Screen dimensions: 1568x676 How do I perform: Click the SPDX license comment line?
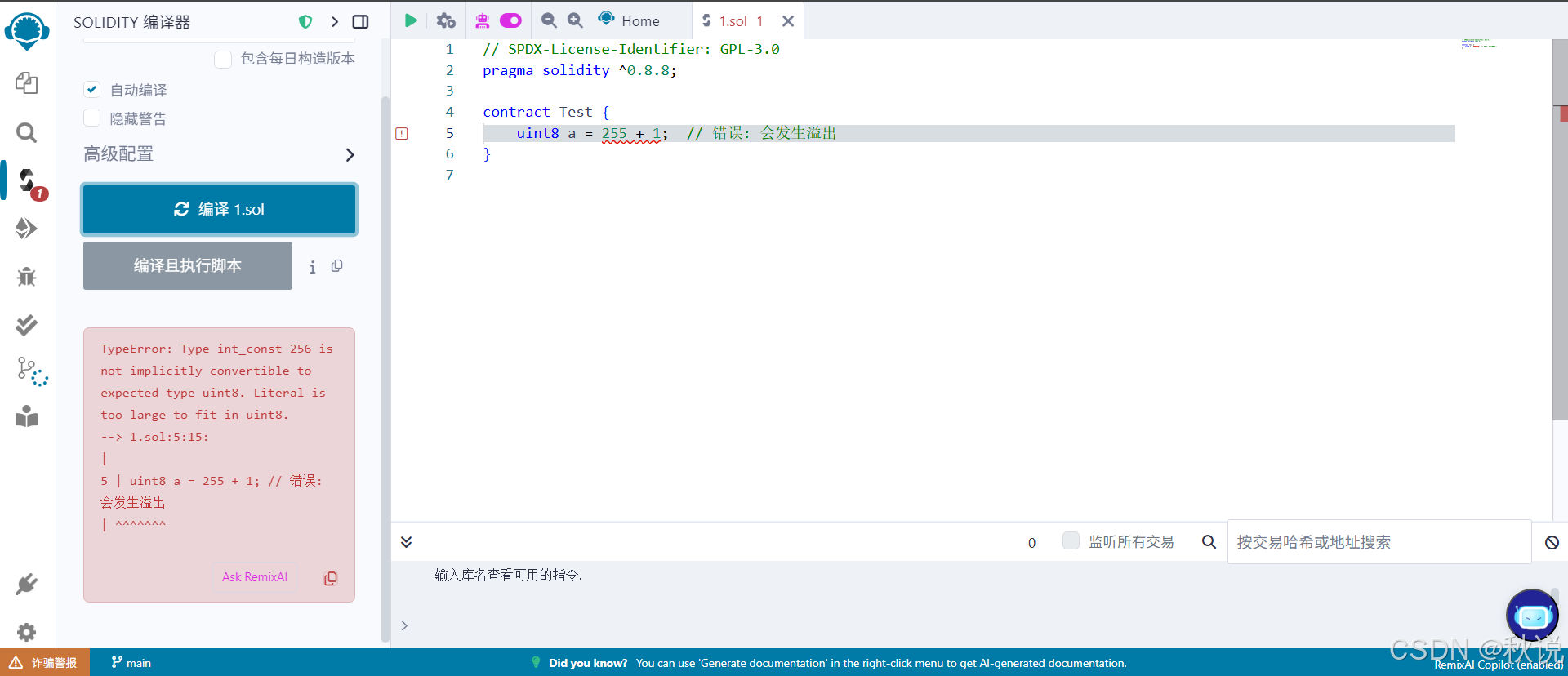631,49
